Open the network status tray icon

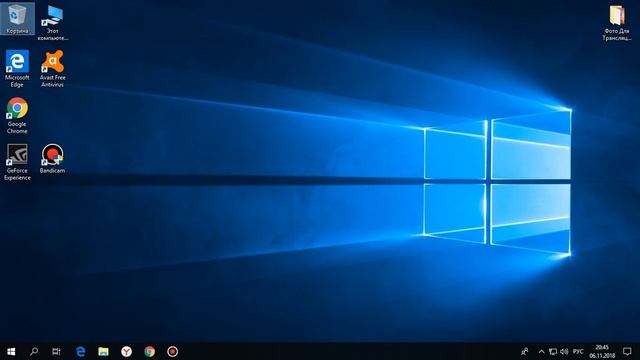click(x=553, y=351)
